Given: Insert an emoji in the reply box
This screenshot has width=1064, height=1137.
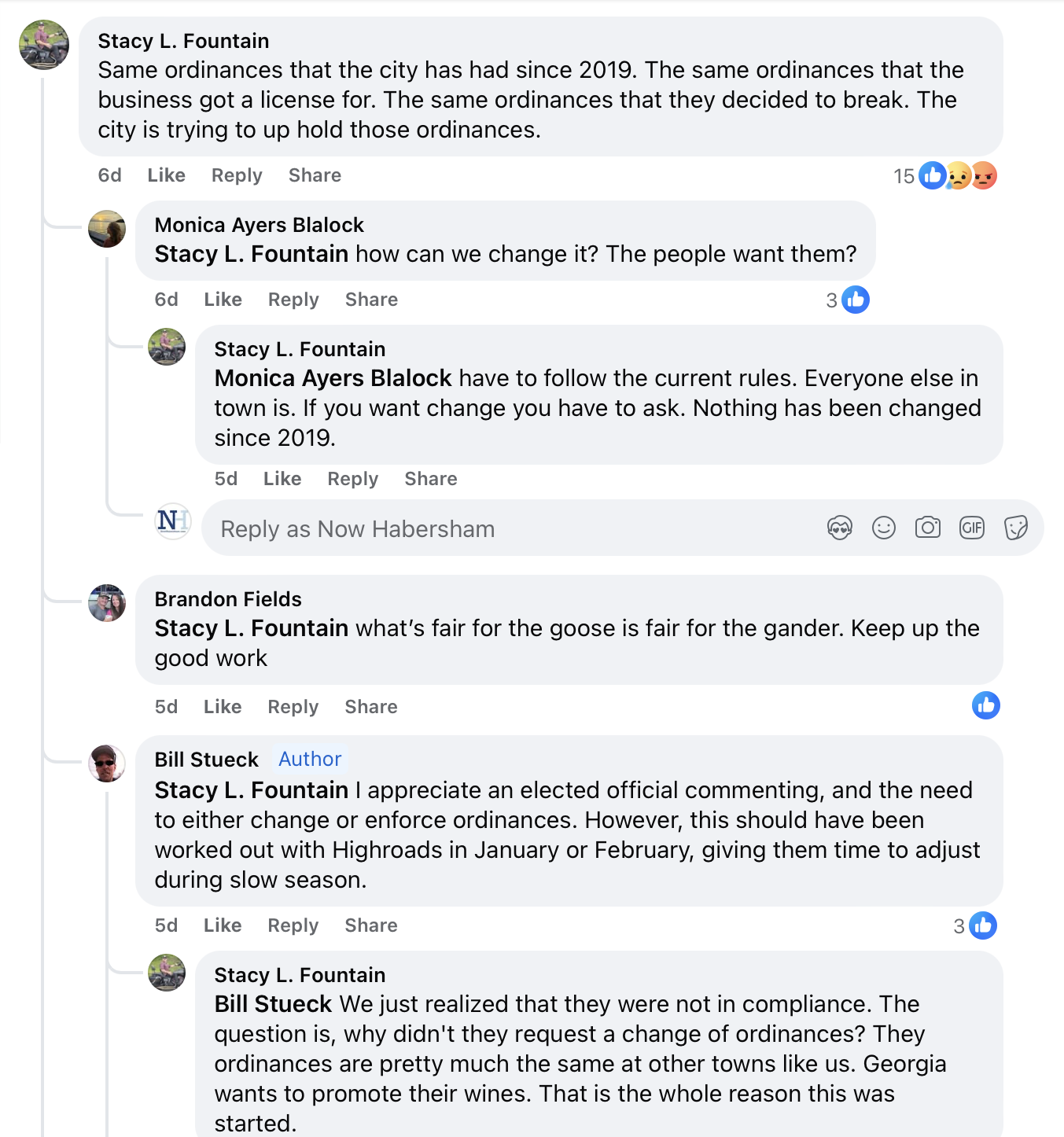Looking at the screenshot, I should tap(883, 528).
